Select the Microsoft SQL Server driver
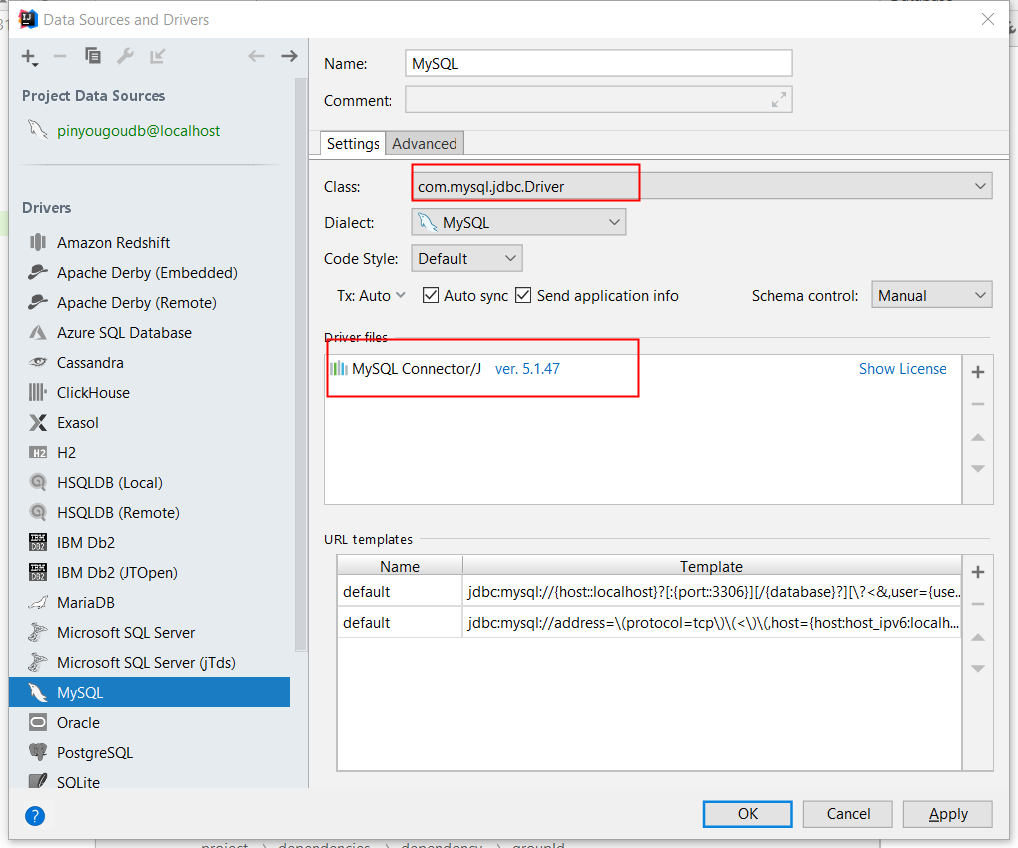Viewport: 1018px width, 848px height. 149,632
